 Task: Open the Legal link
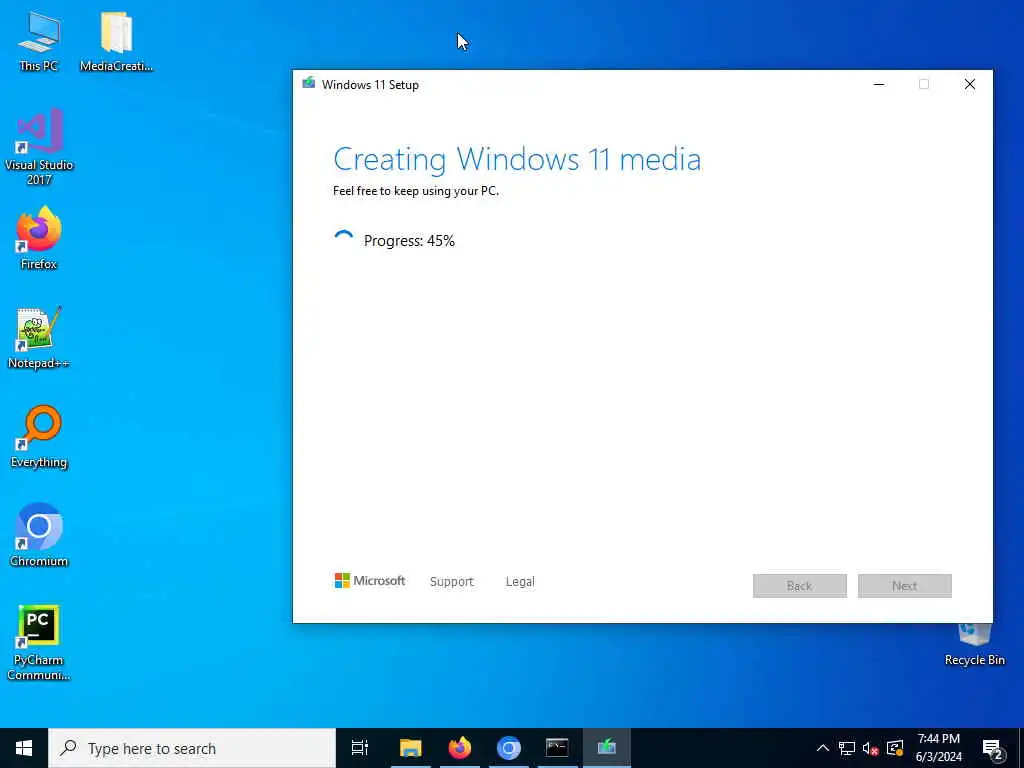point(520,581)
